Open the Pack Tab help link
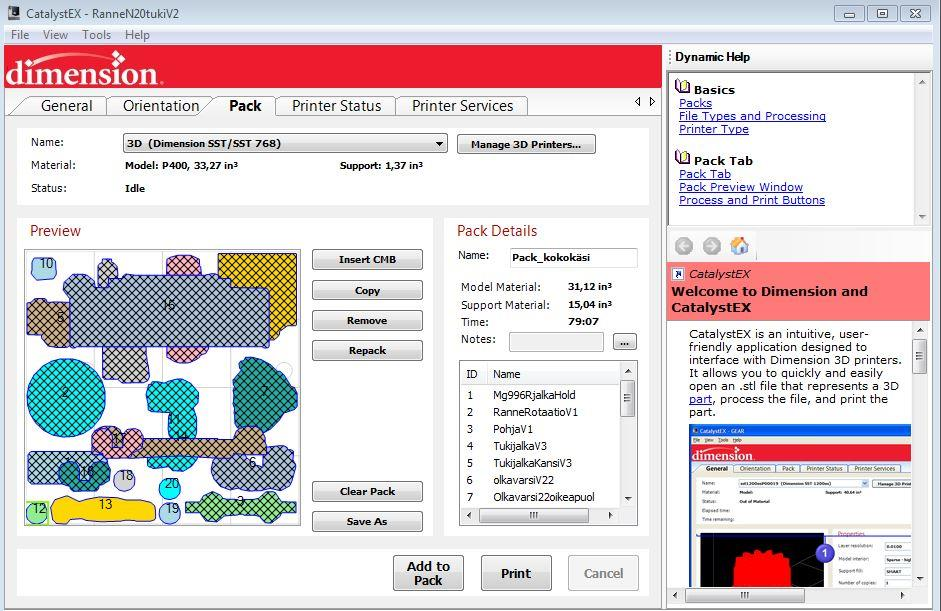This screenshot has width=941, height=611. [x=705, y=174]
